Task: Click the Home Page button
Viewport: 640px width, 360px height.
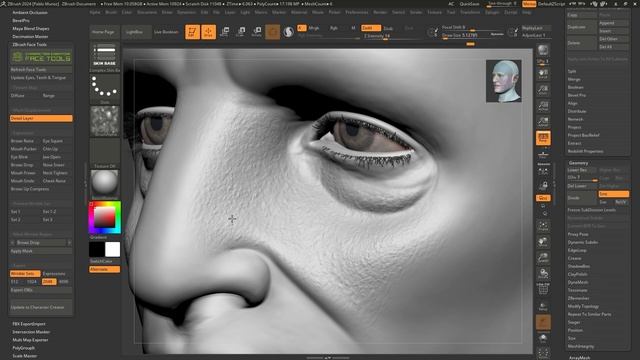Action: coord(103,32)
